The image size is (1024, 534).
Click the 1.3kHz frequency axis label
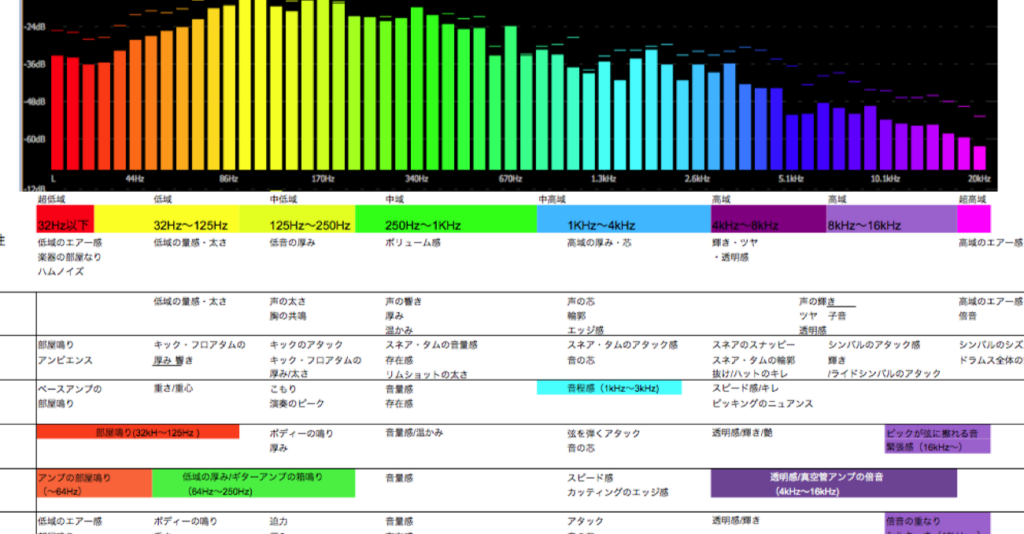[x=604, y=179]
